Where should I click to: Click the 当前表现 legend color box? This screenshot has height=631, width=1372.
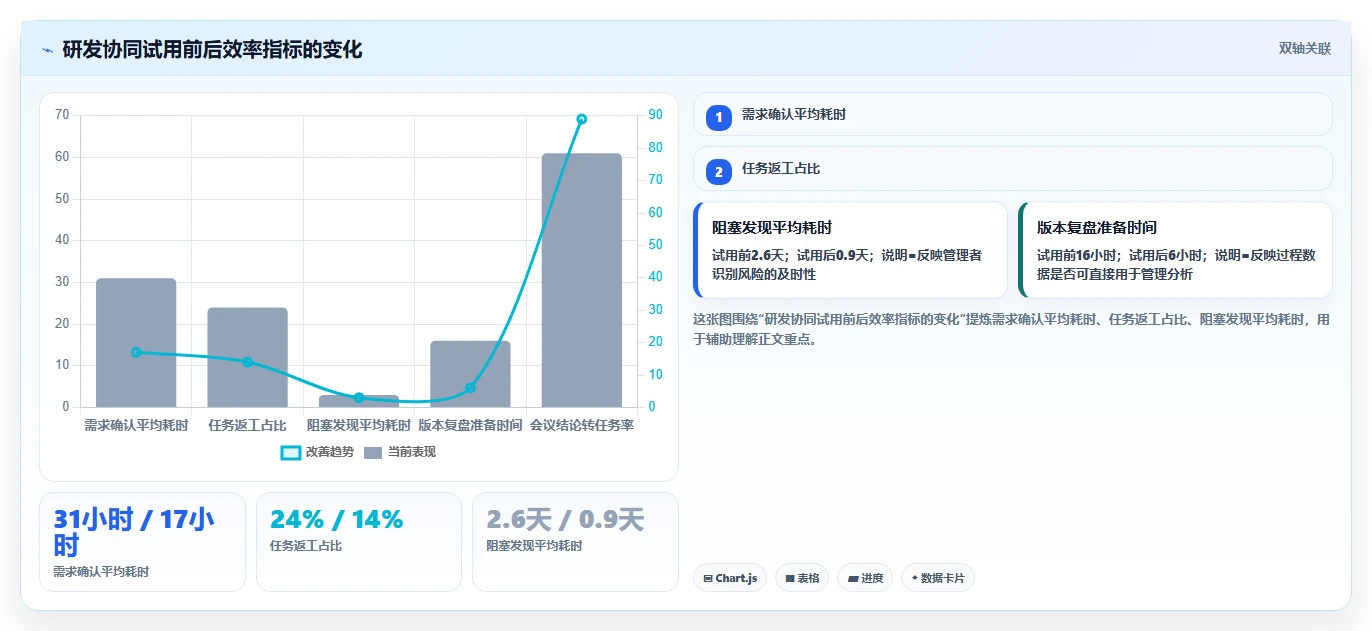tap(373, 452)
